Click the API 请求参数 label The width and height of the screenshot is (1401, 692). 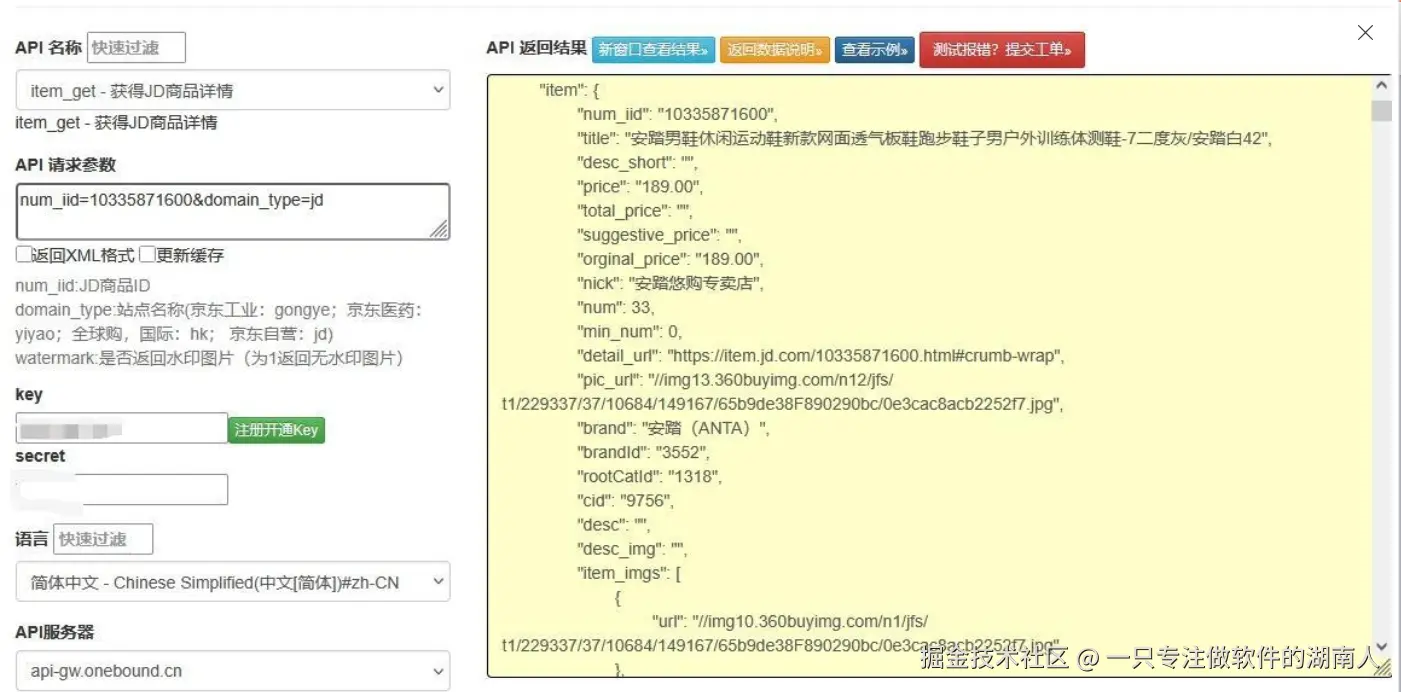(66, 165)
